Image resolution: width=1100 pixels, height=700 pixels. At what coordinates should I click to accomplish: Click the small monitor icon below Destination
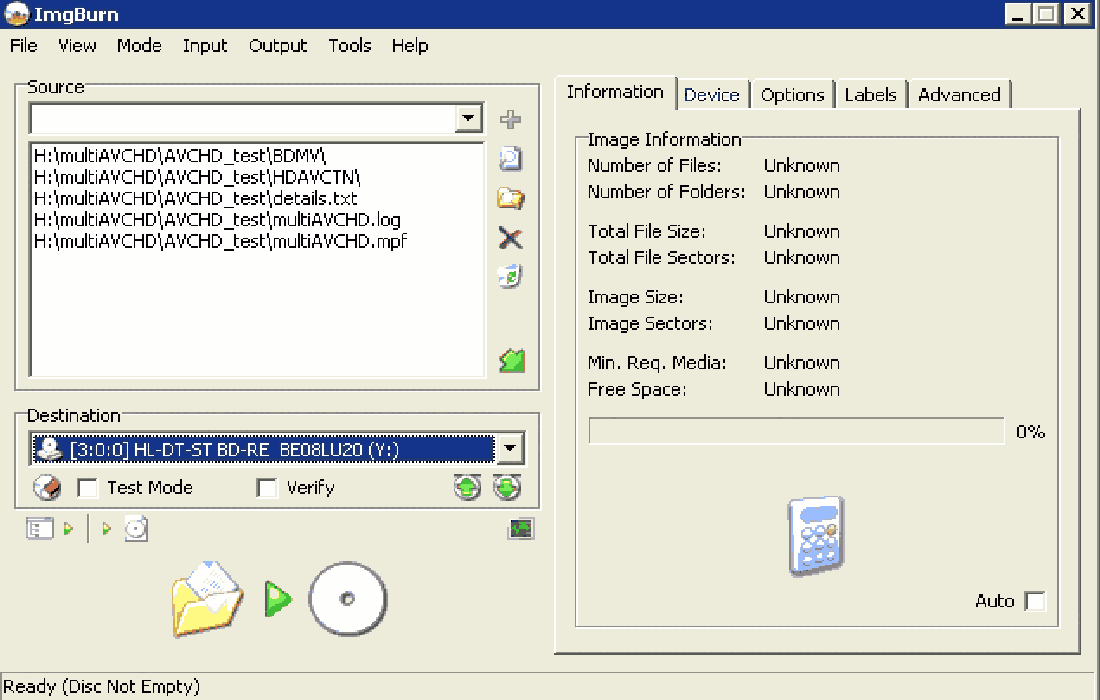point(521,529)
